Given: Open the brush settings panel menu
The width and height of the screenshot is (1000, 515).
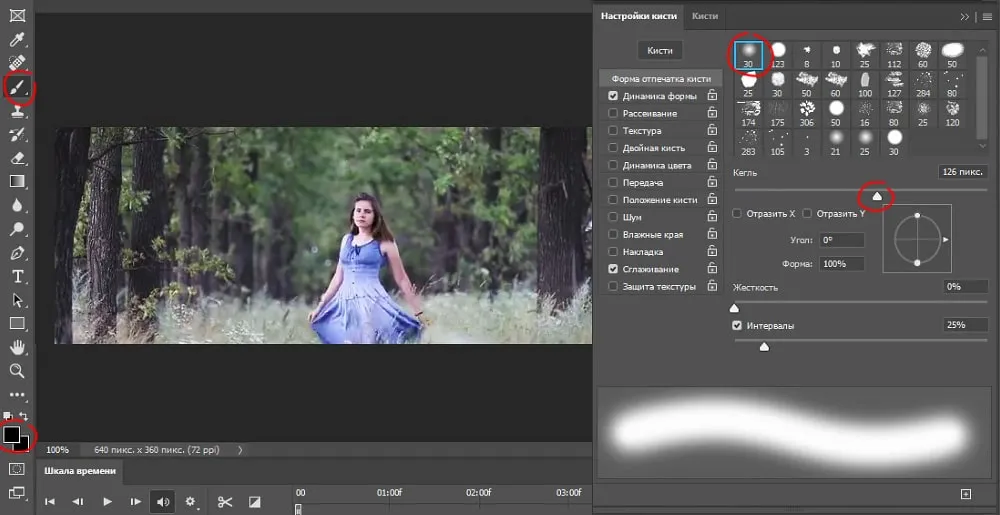Looking at the screenshot, I should pos(986,16).
